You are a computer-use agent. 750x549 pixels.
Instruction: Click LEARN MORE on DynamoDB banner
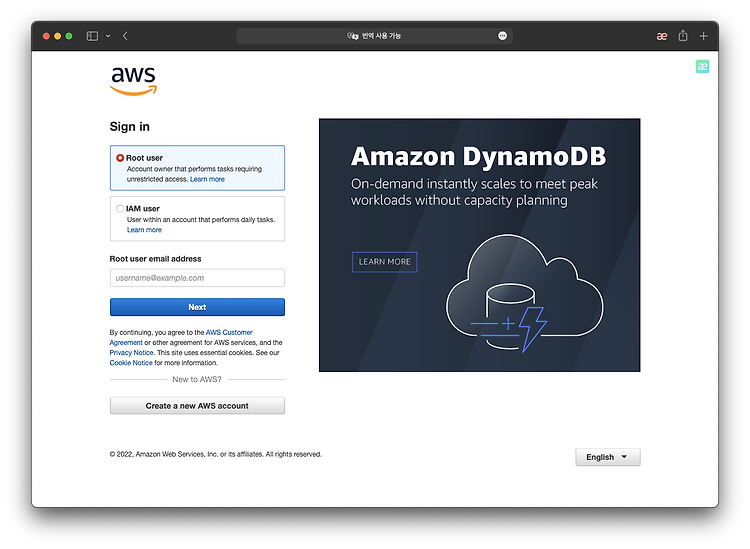(385, 262)
